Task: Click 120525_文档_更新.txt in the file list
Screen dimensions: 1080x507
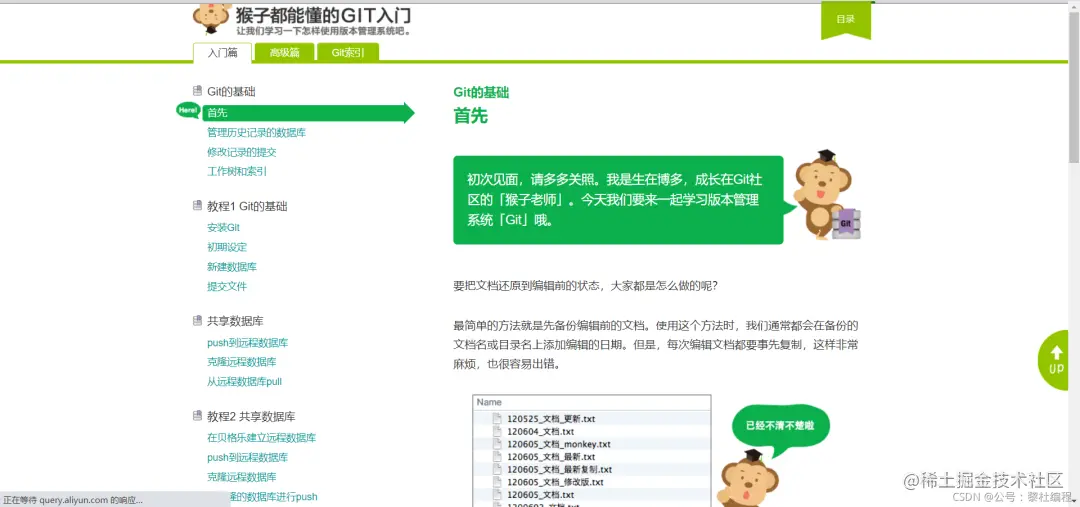Action: tap(551, 418)
